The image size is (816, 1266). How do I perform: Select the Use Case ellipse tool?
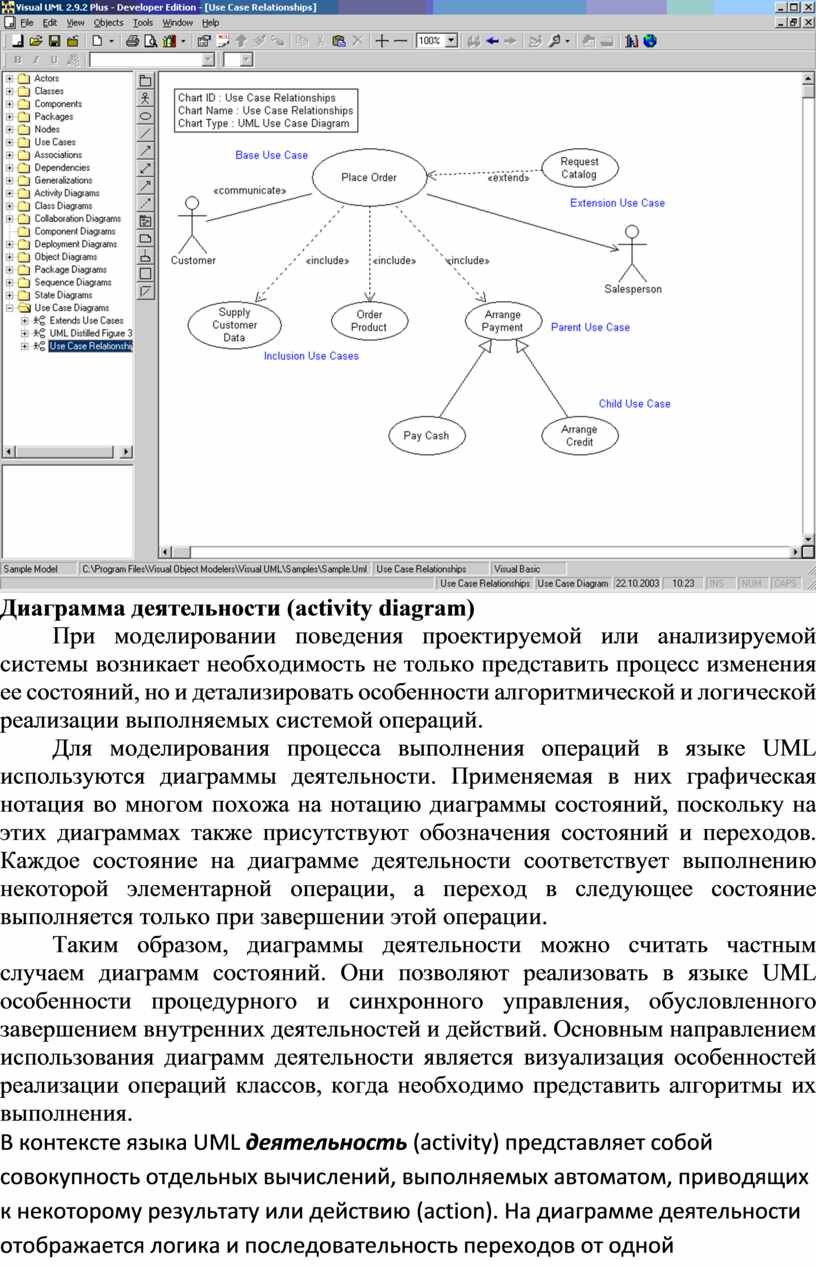pos(146,116)
